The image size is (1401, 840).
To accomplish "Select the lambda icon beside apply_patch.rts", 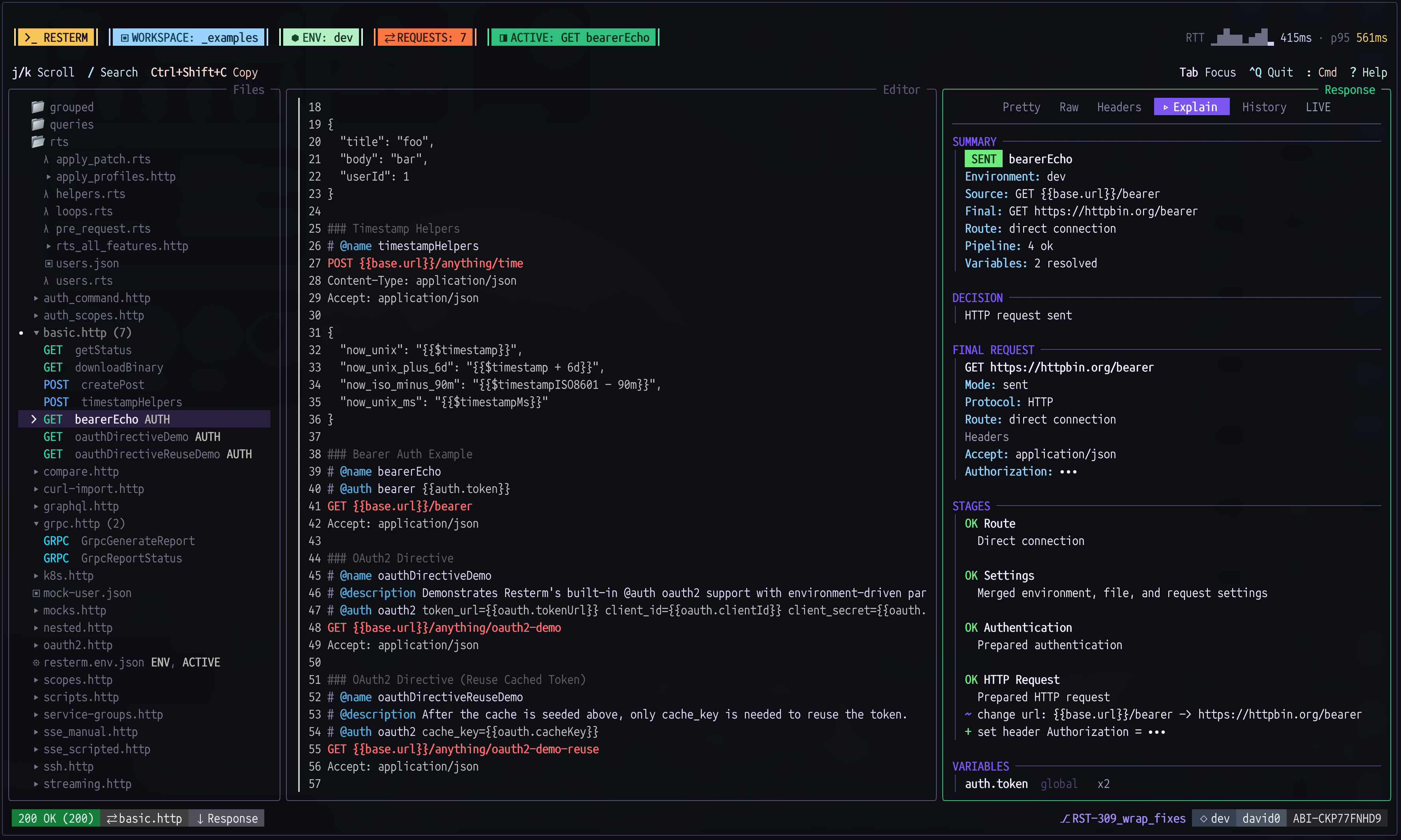I will coord(47,159).
